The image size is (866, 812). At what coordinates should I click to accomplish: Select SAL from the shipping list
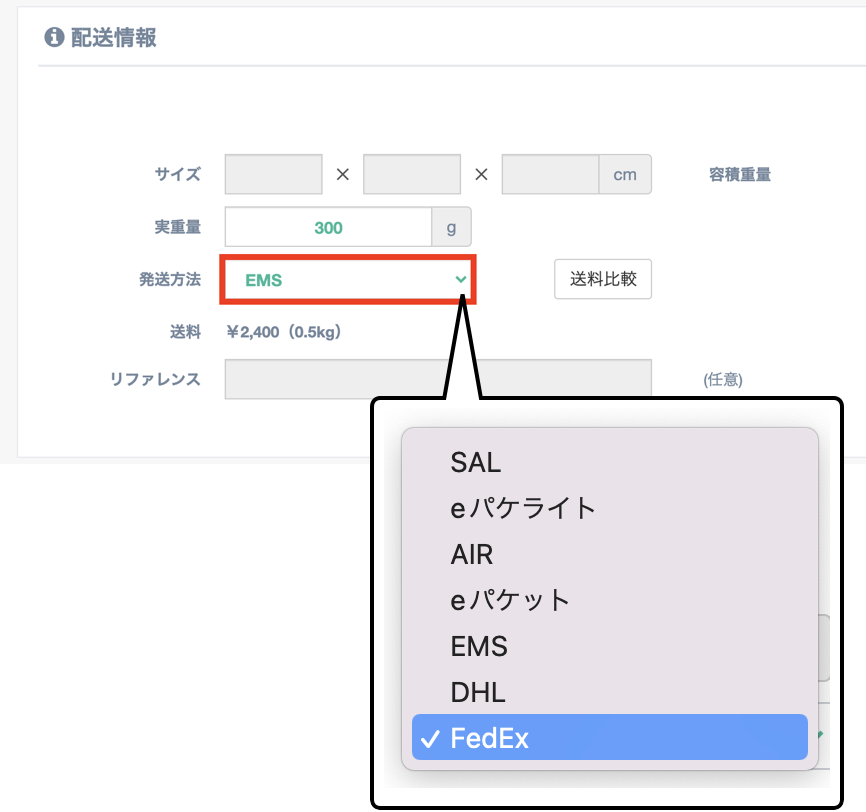475,463
